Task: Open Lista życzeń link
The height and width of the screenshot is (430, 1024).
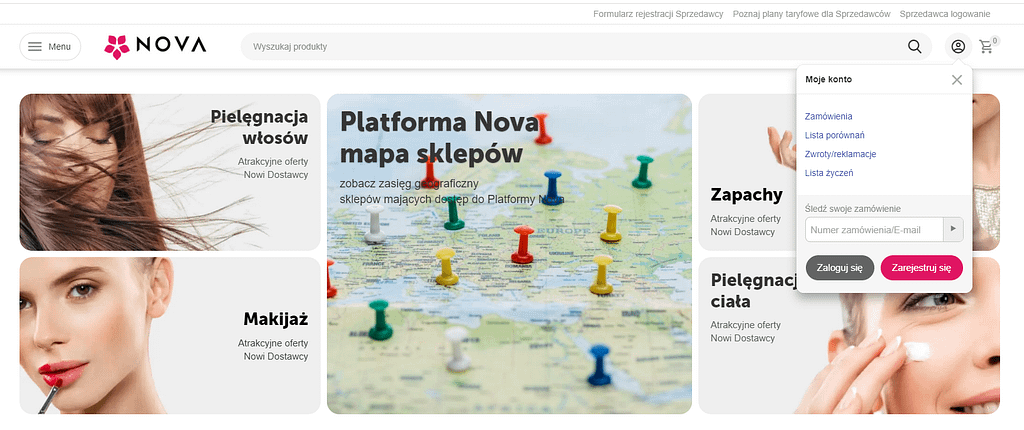Action: click(829, 173)
